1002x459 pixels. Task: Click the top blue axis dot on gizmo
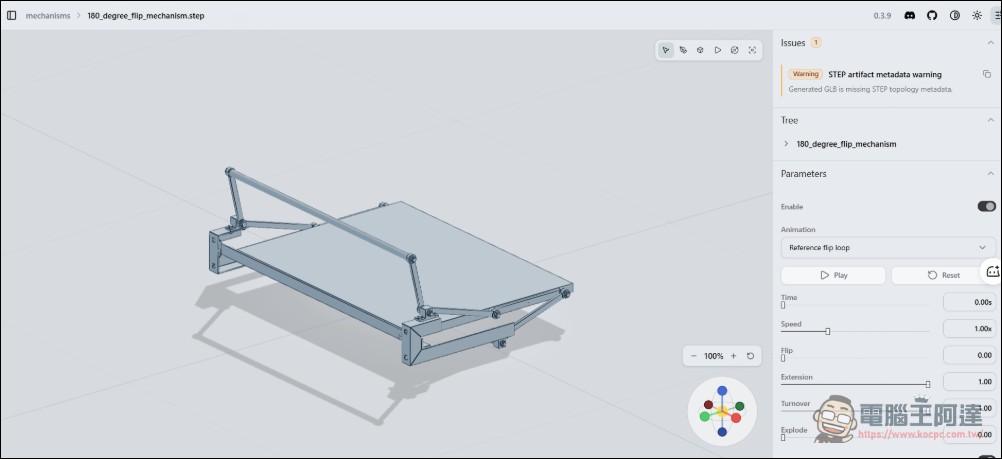(x=722, y=390)
